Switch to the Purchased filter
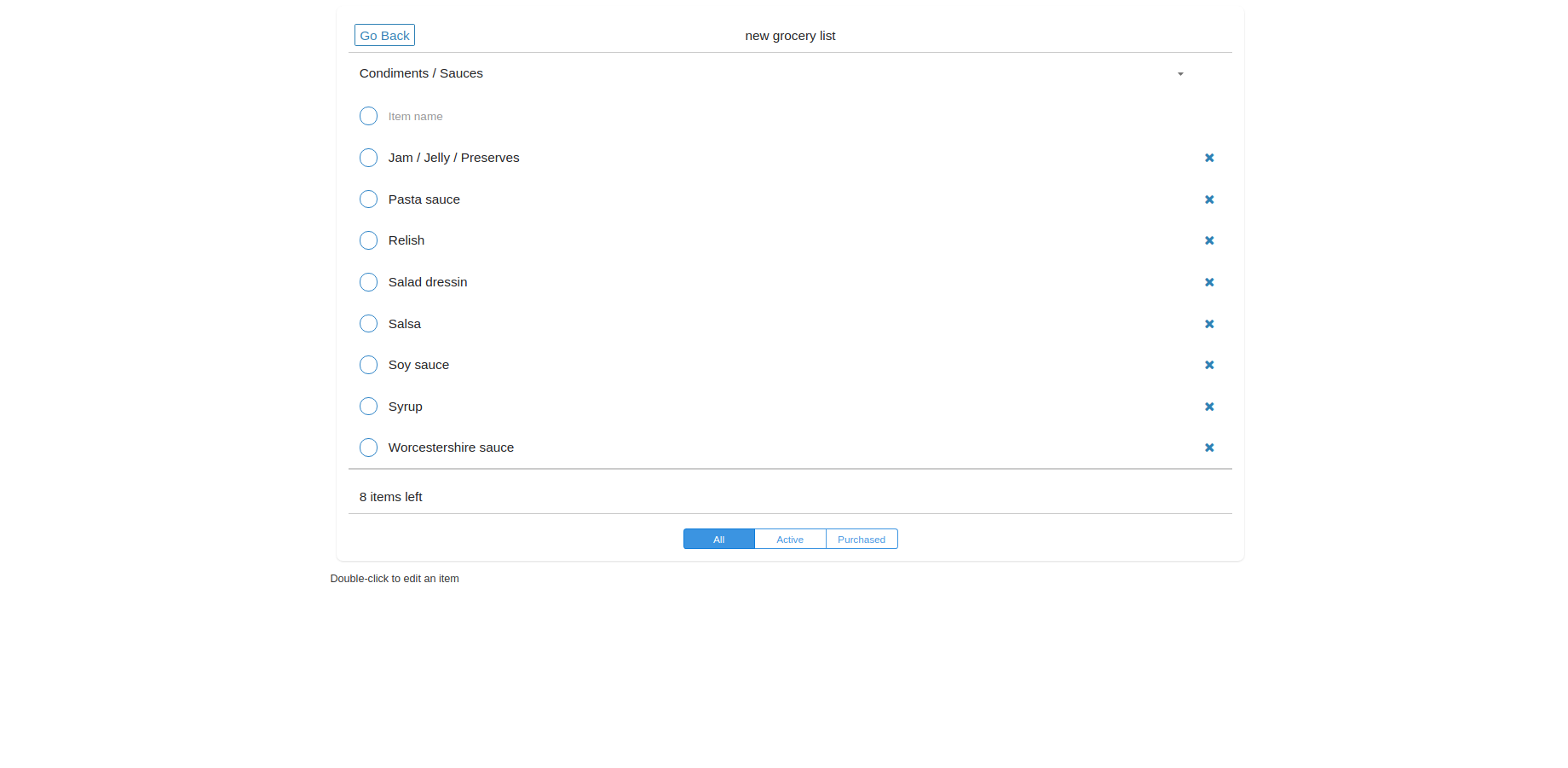 [862, 539]
